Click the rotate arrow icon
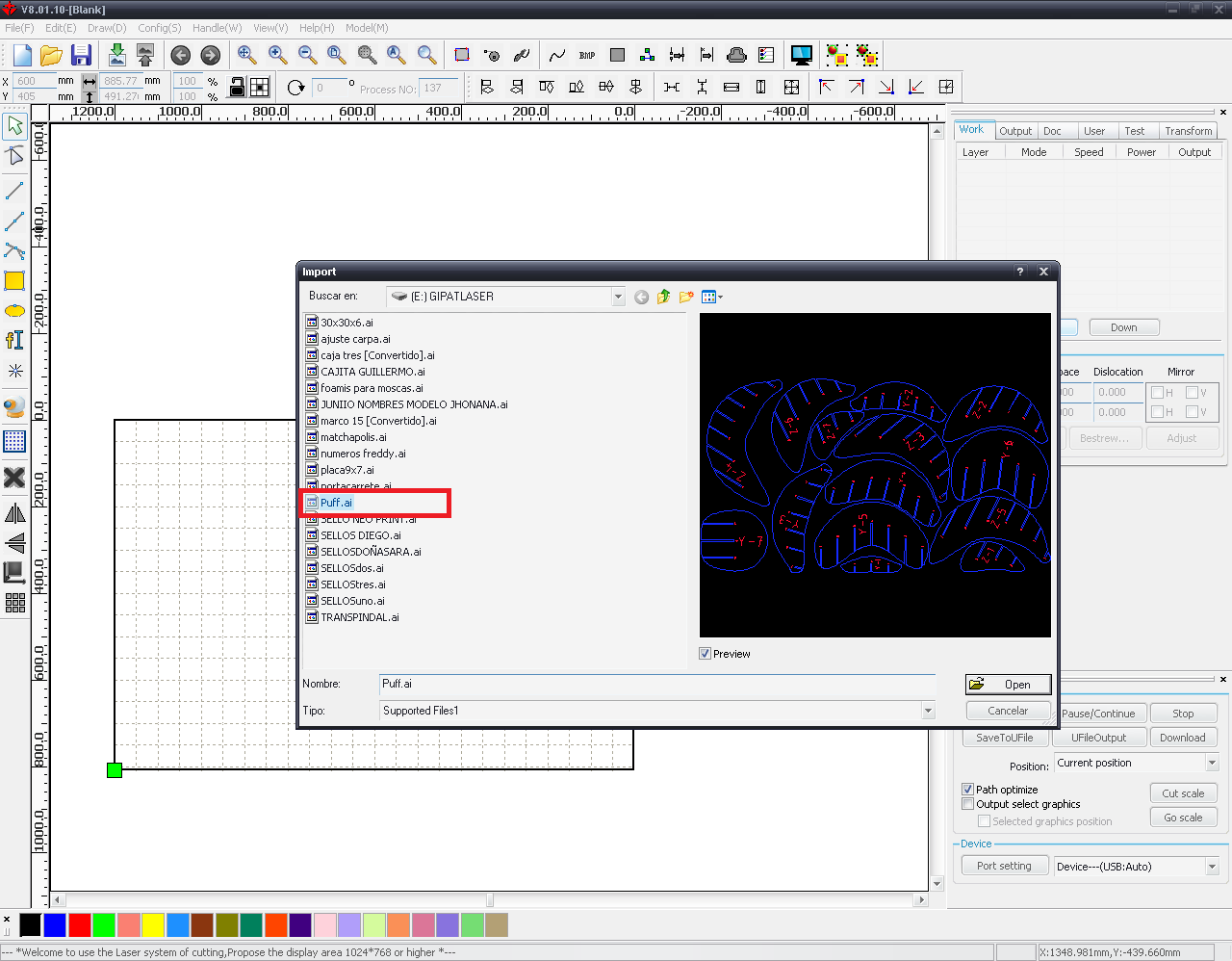Viewport: 1232px width, 961px height. (295, 88)
